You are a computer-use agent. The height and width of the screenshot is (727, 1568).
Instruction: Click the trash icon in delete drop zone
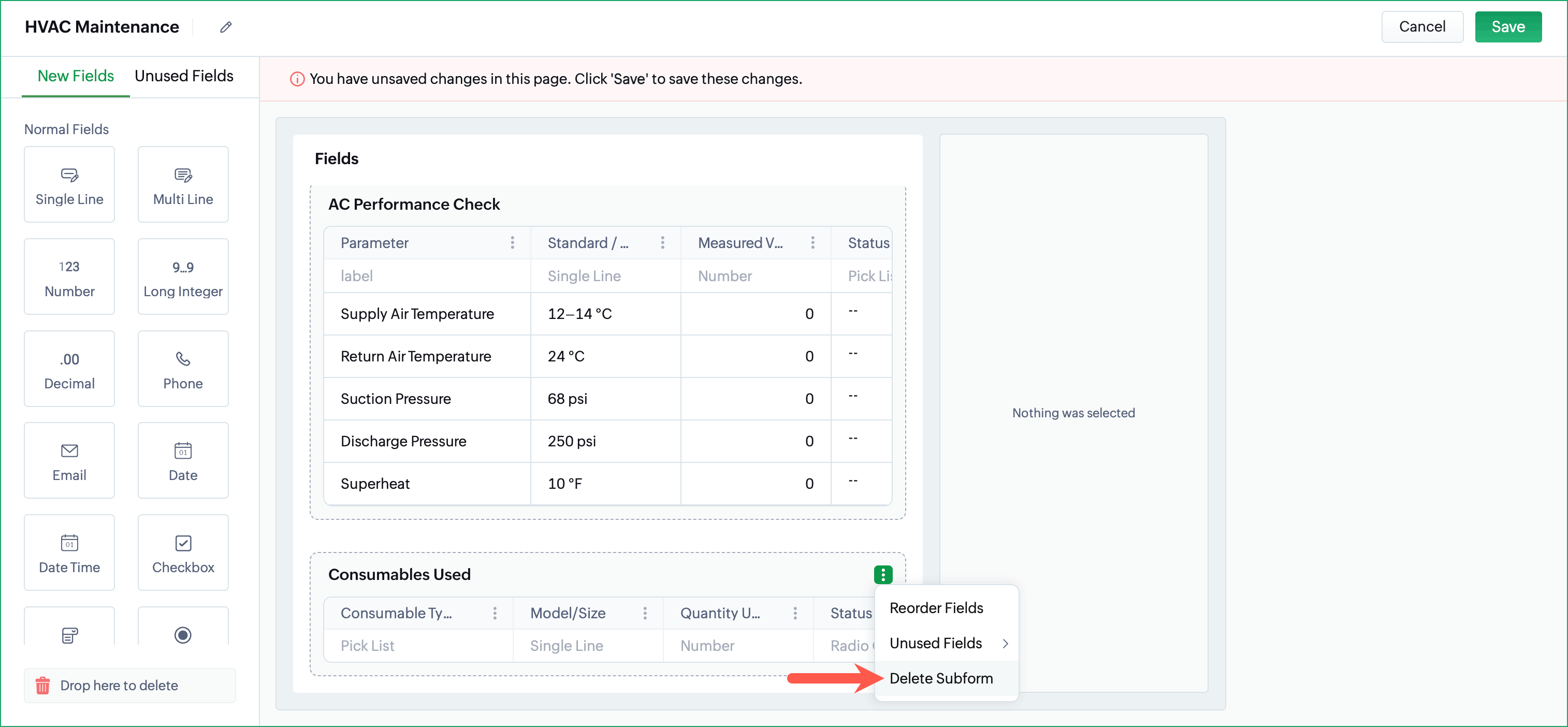(42, 686)
